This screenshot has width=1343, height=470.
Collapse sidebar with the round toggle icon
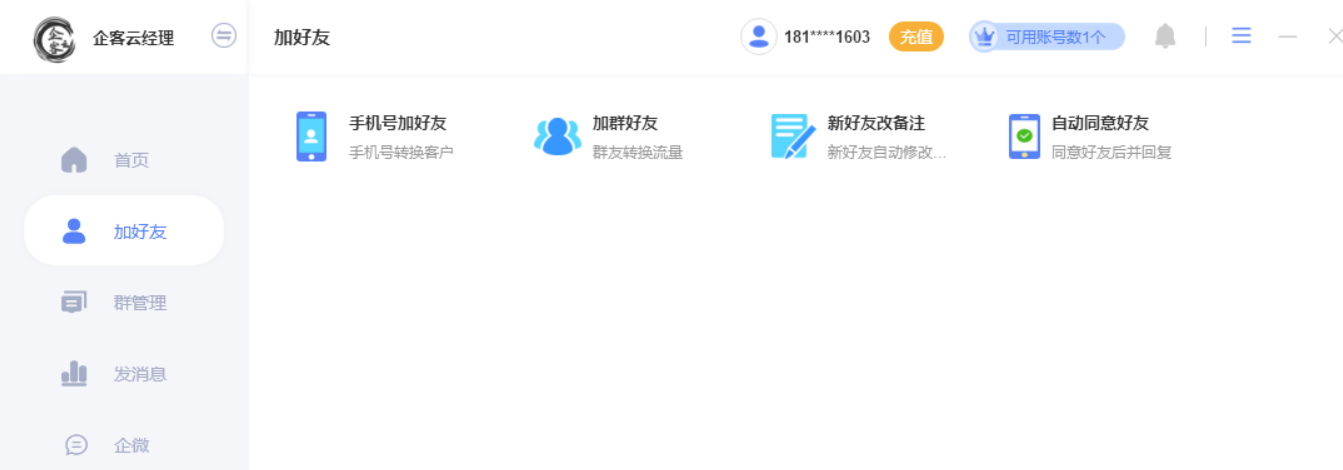(224, 36)
